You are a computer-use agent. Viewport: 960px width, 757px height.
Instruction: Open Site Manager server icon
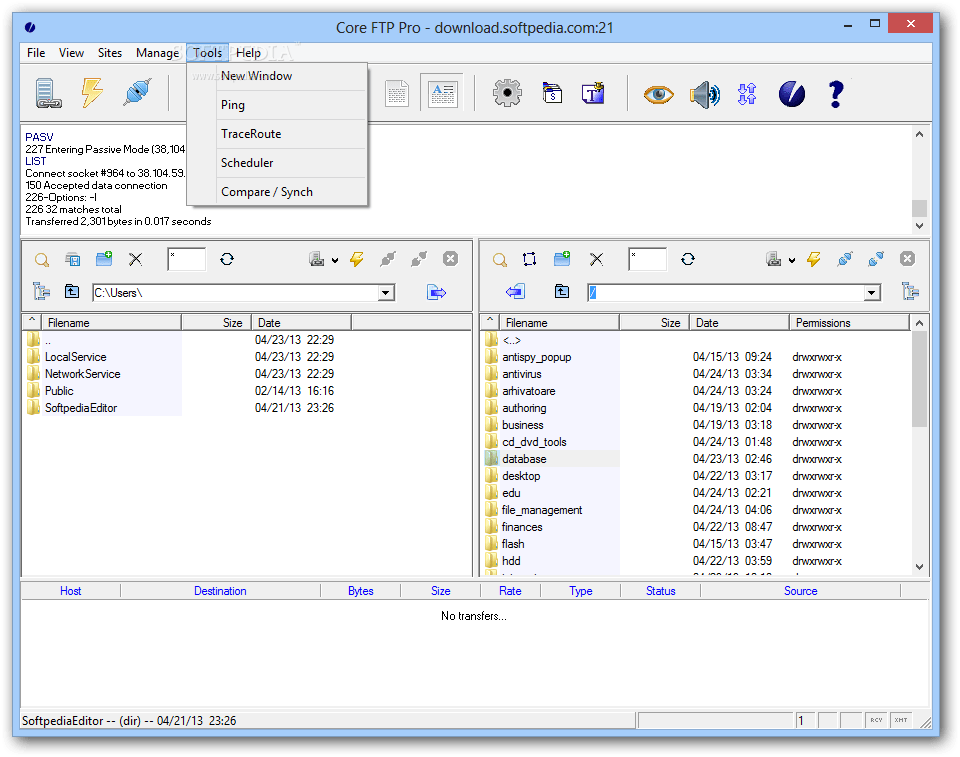click(48, 94)
